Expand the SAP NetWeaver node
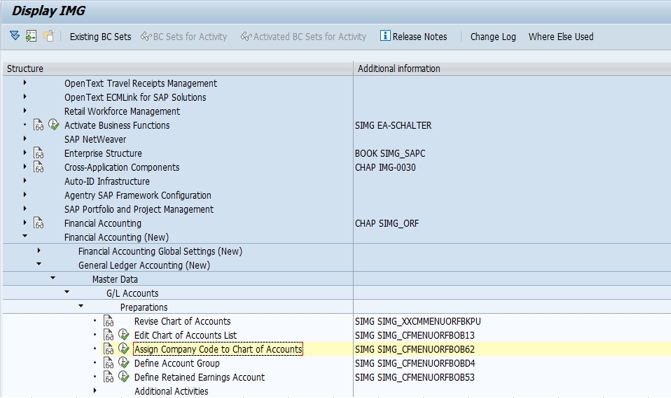The image size is (671, 398). point(25,139)
